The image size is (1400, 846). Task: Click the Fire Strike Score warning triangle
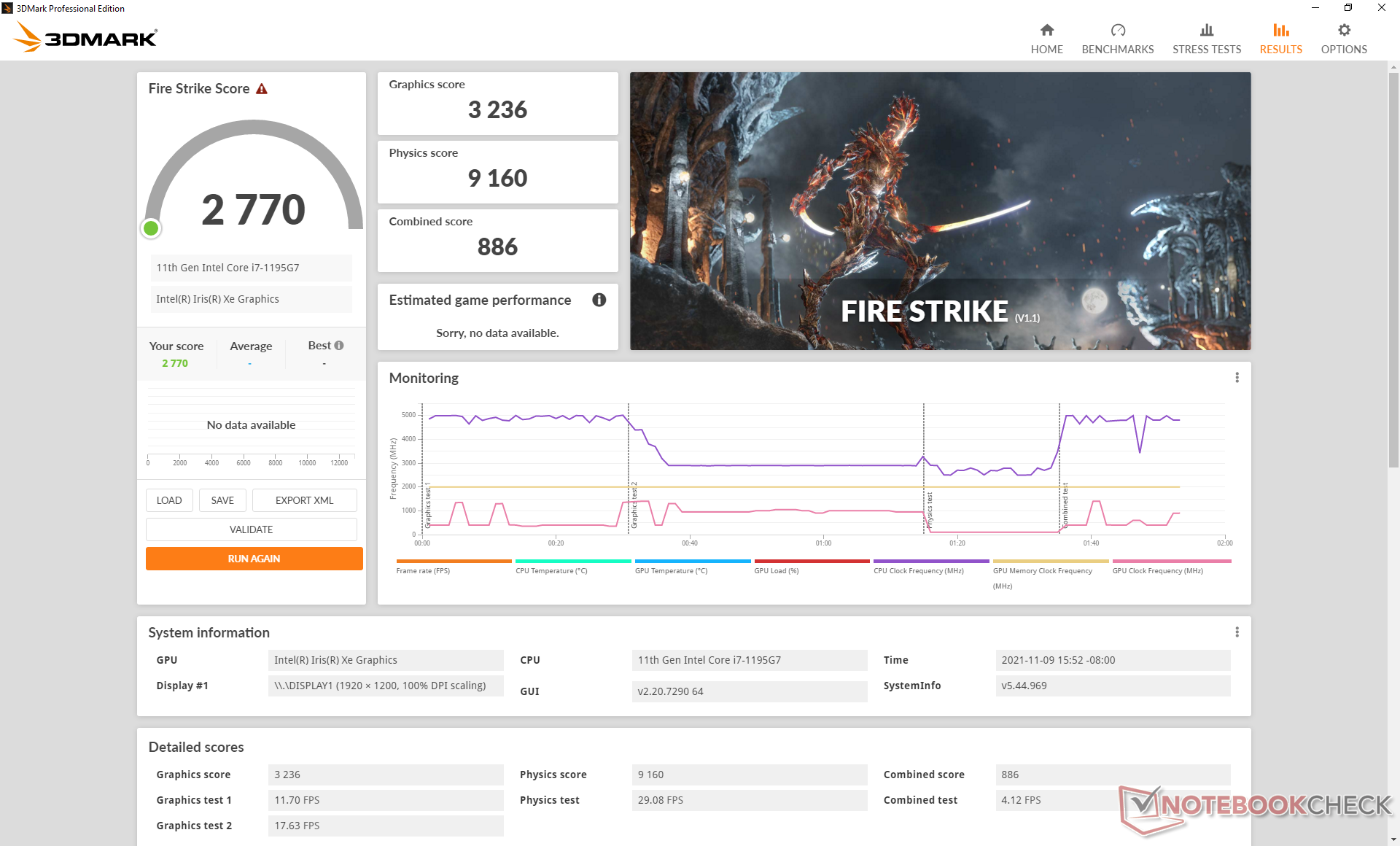pos(262,89)
